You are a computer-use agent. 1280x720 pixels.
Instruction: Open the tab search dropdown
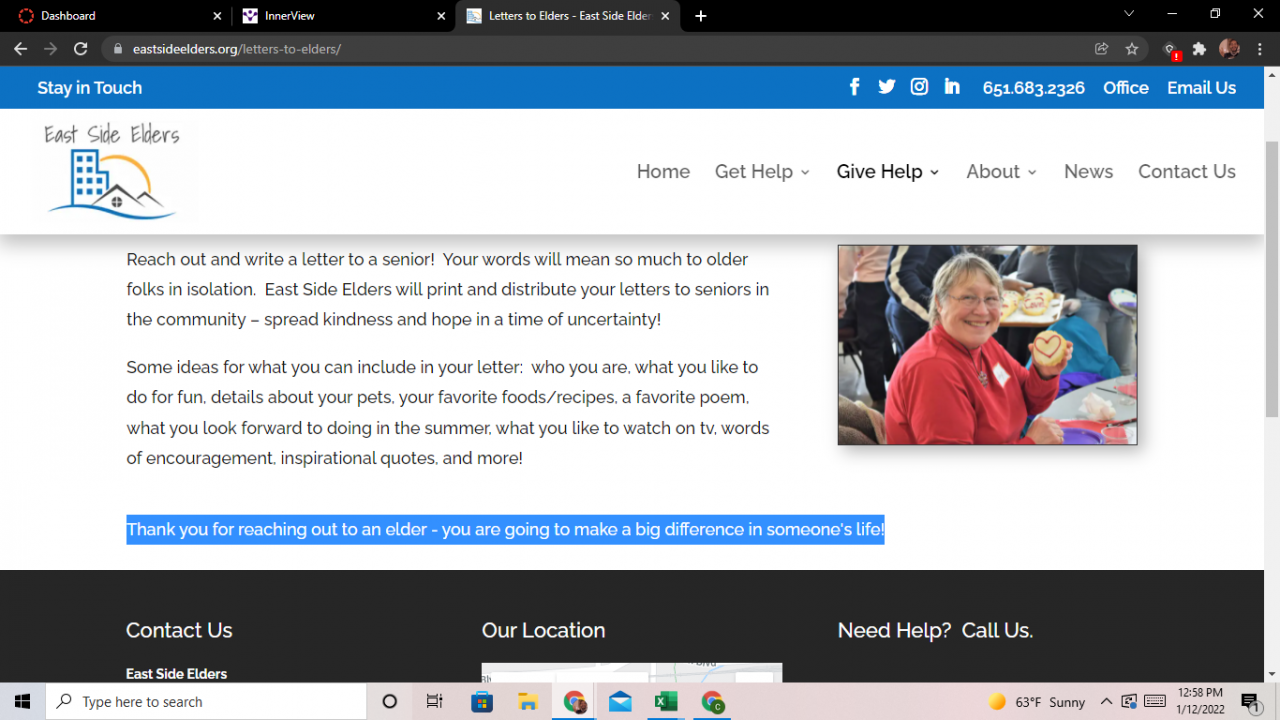click(1129, 14)
